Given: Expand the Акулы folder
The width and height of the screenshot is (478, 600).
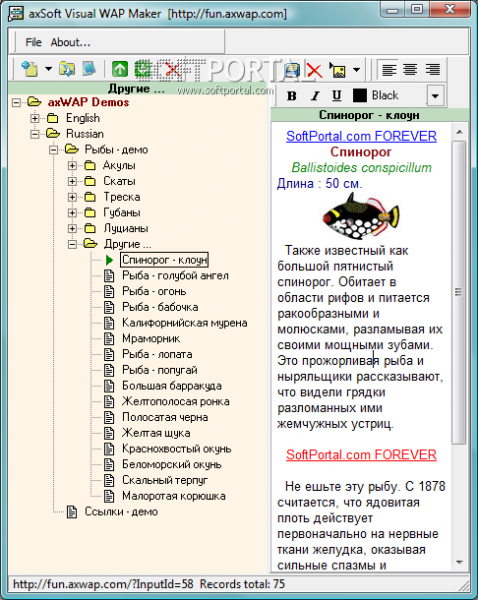Looking at the screenshot, I should point(72,165).
